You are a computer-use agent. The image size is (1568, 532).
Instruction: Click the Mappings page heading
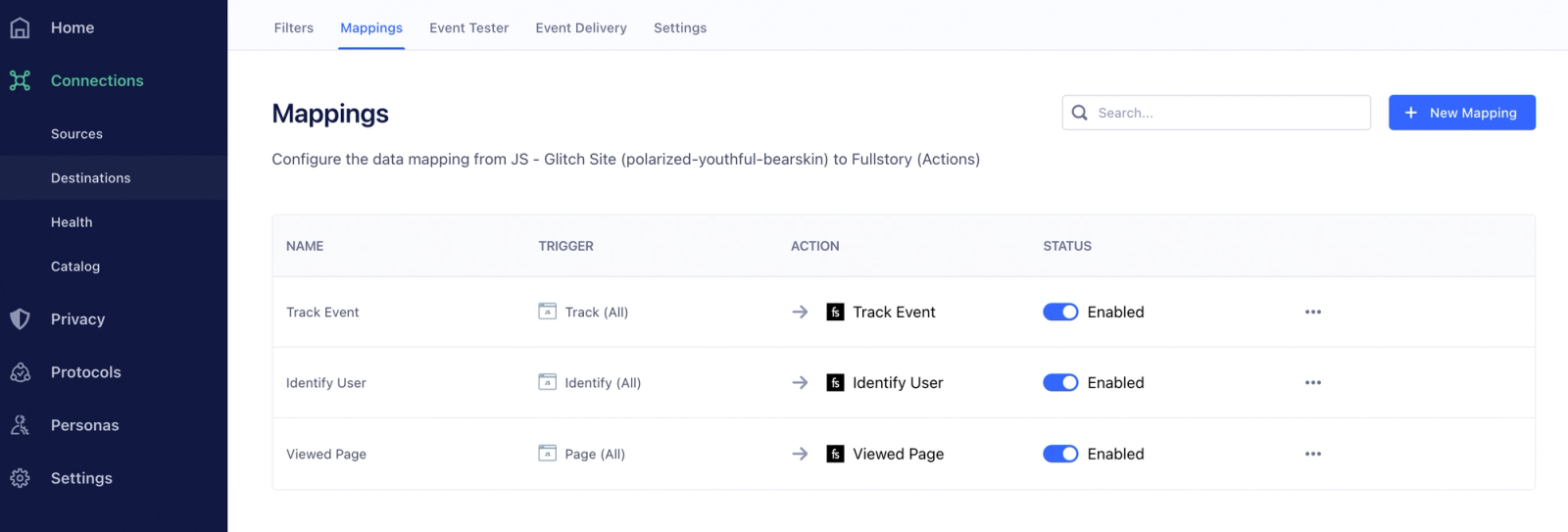tap(330, 114)
